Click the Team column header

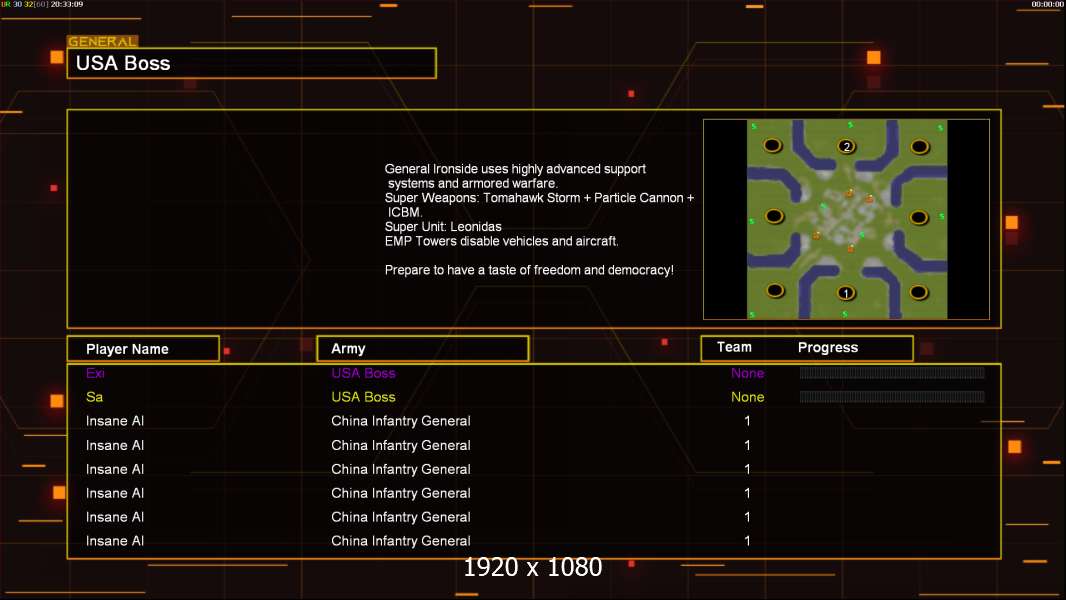(734, 347)
